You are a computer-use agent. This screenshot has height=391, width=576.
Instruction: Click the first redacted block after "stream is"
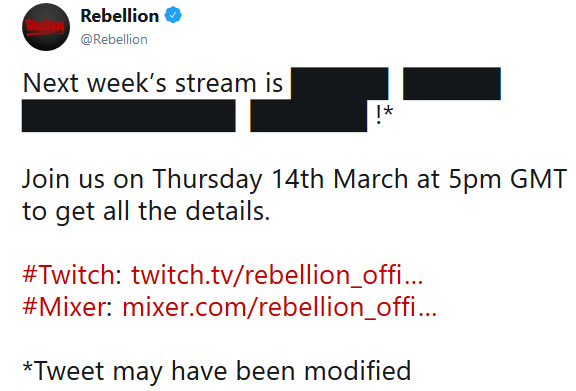(x=339, y=83)
